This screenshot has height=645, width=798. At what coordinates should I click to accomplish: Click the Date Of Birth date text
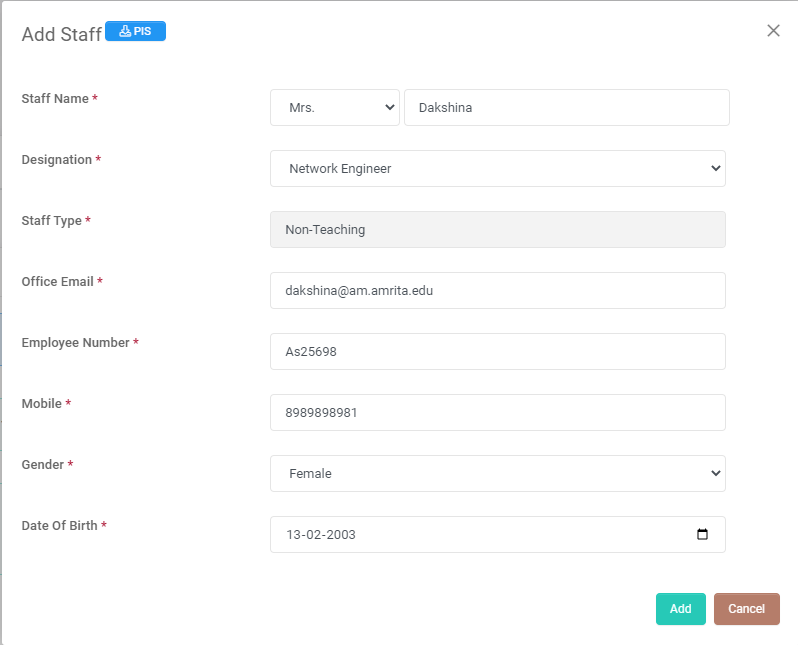pyautogui.click(x=321, y=535)
